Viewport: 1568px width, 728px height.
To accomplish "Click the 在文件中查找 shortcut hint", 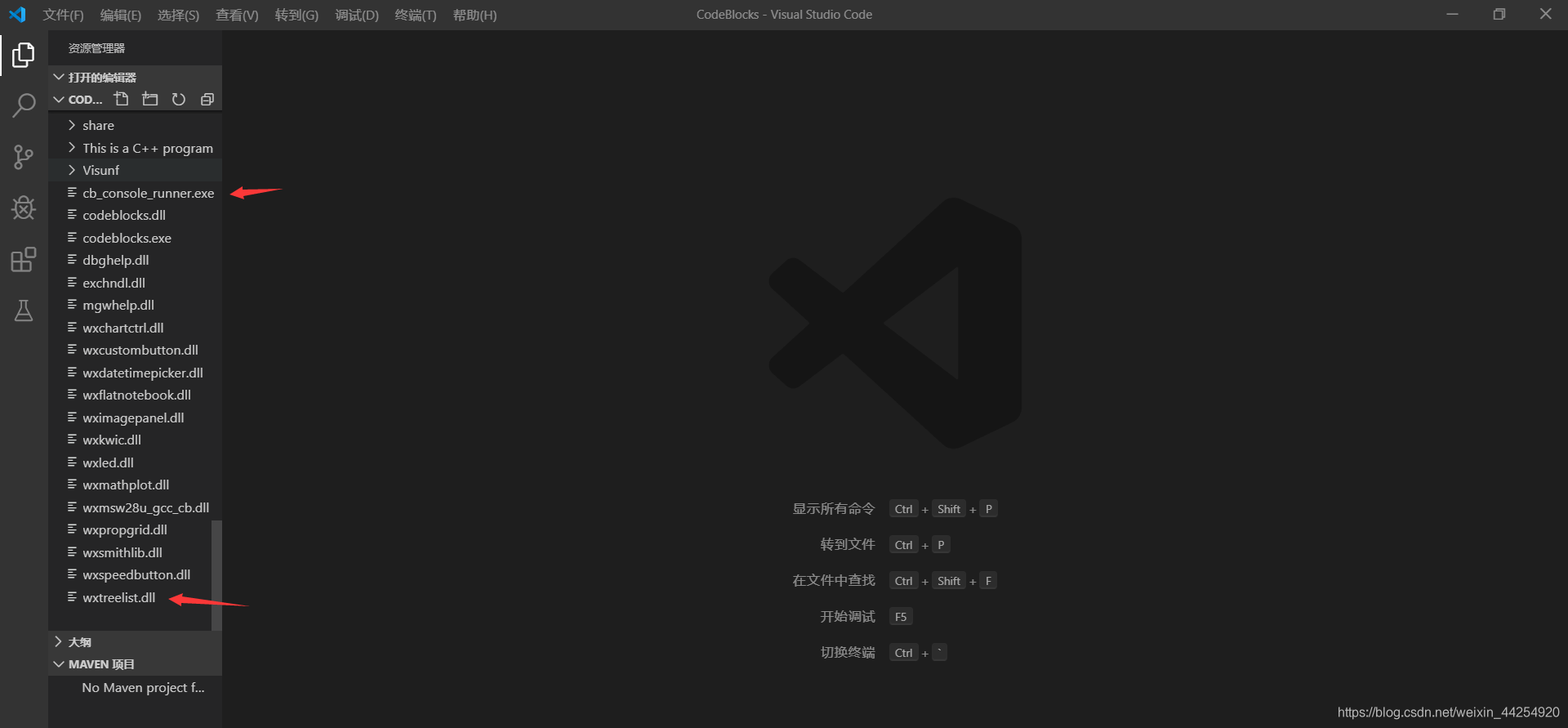I will [833, 581].
